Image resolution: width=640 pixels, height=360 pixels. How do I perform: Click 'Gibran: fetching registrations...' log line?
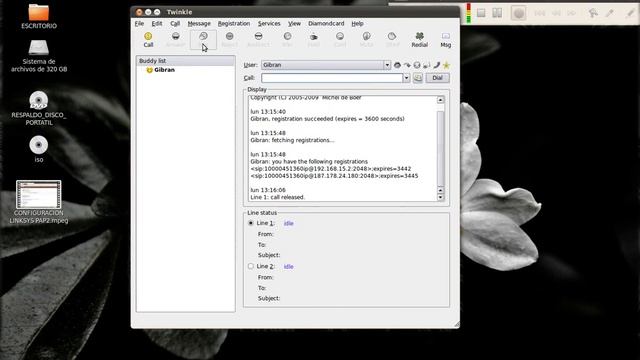coord(292,140)
